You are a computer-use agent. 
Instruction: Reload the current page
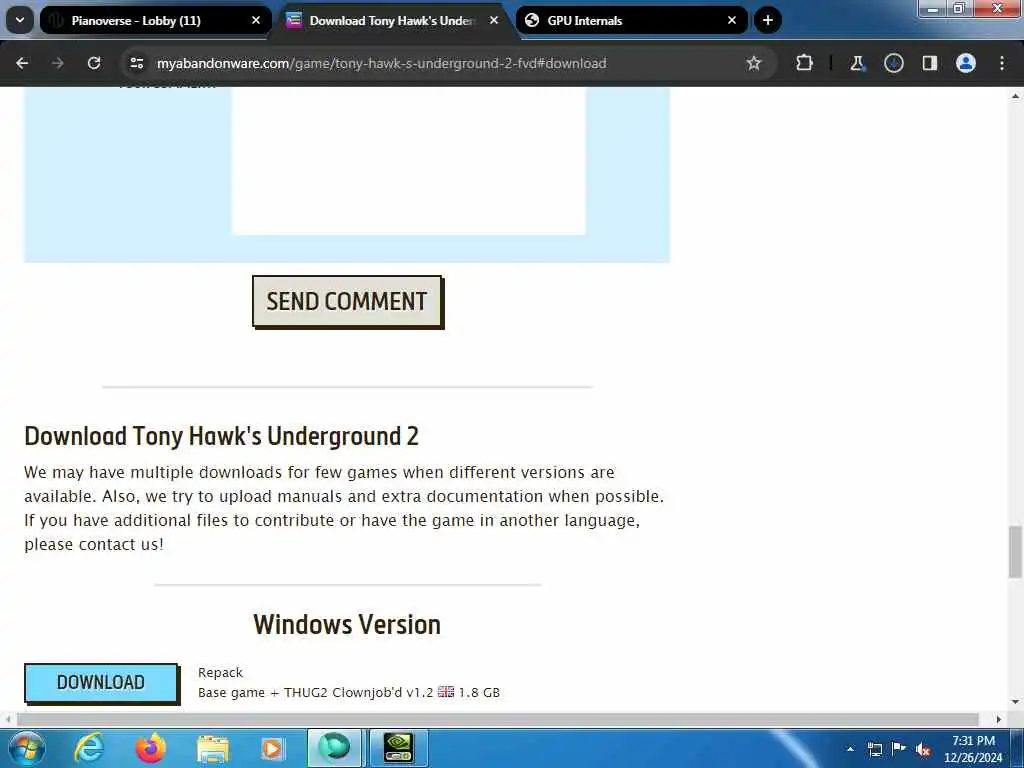94,63
